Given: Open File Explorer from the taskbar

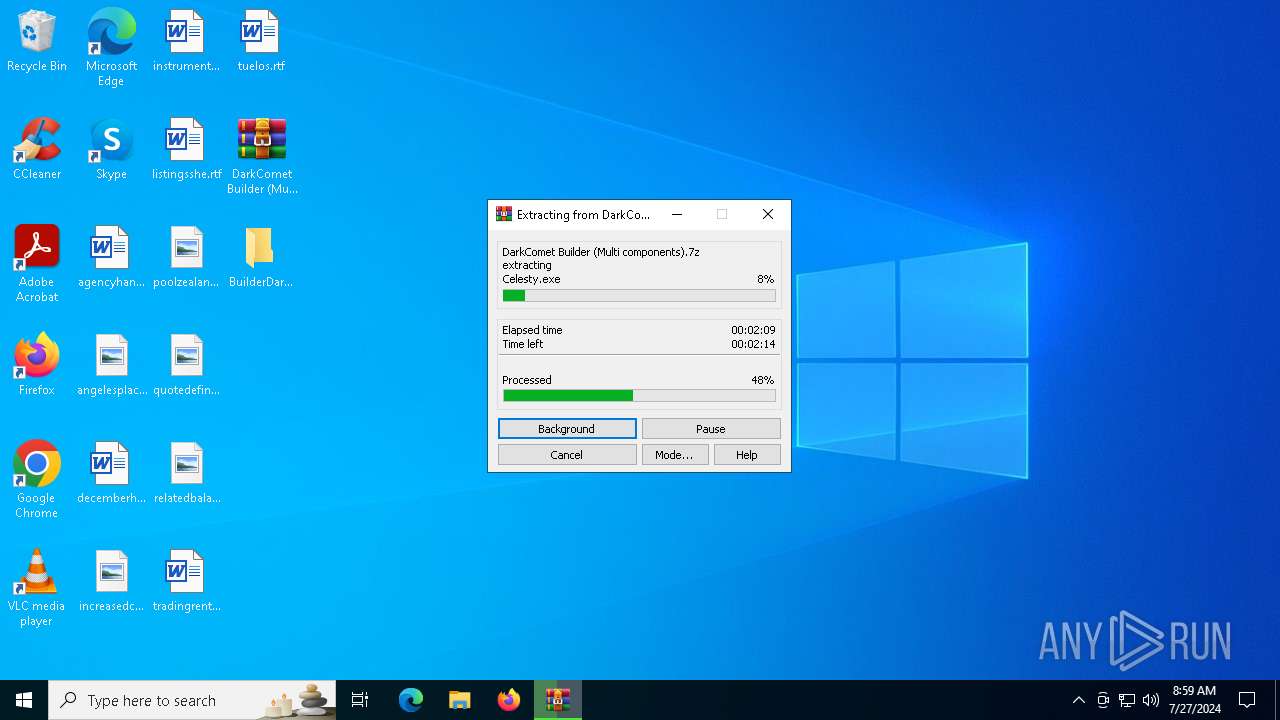Looking at the screenshot, I should [x=460, y=700].
